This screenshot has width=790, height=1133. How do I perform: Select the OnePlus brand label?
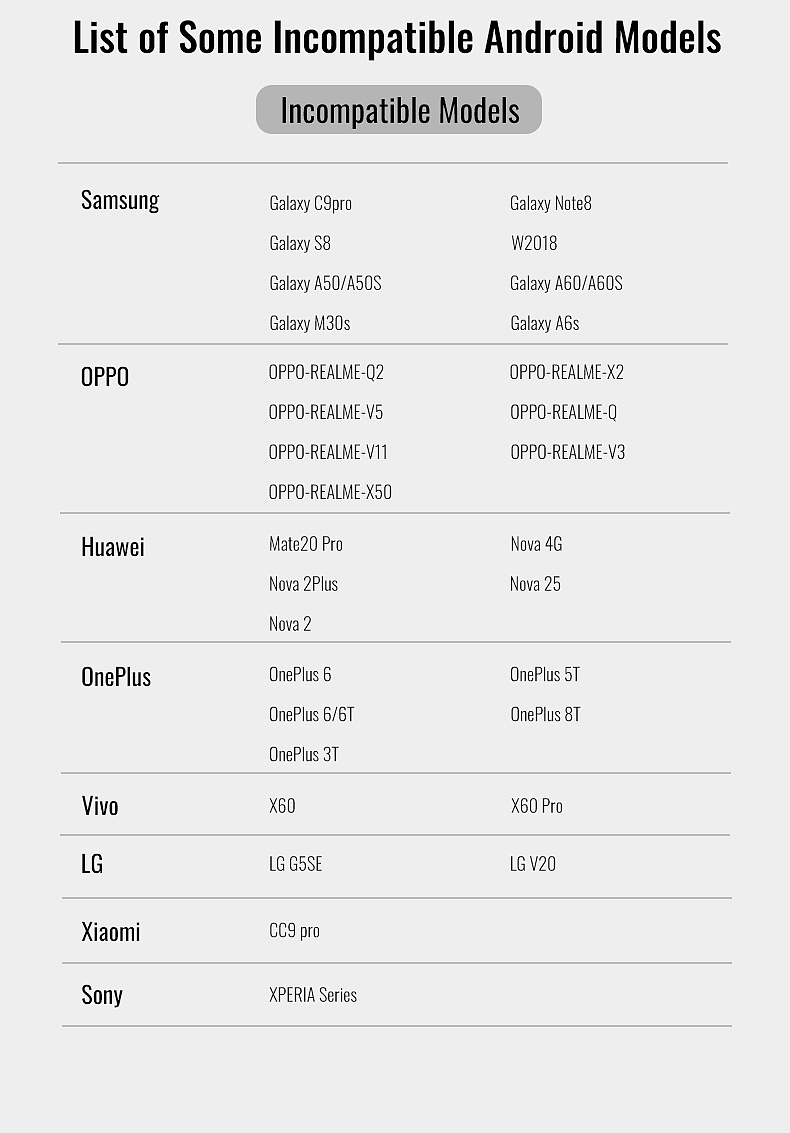[116, 677]
